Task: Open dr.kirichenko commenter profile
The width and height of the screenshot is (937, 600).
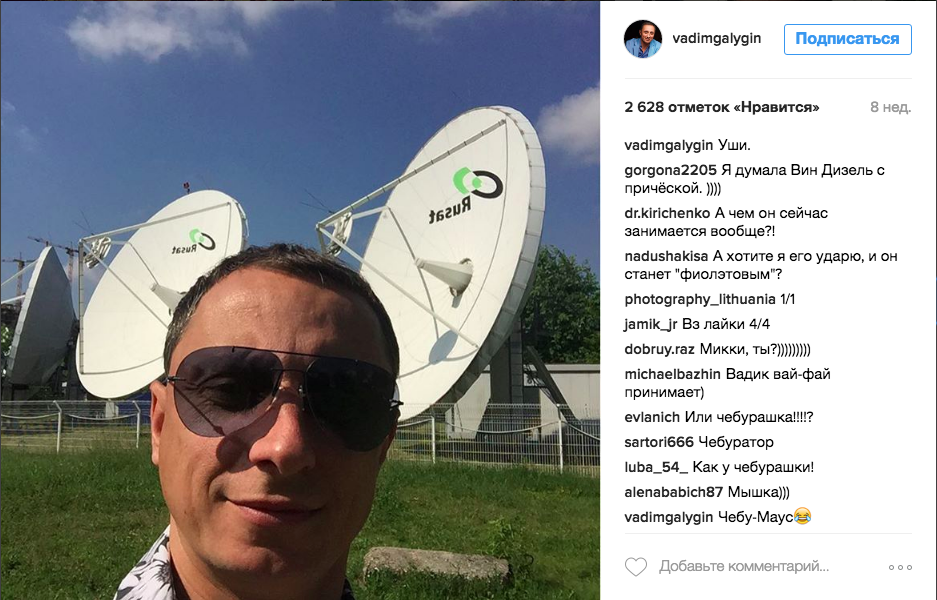Action: click(x=667, y=213)
